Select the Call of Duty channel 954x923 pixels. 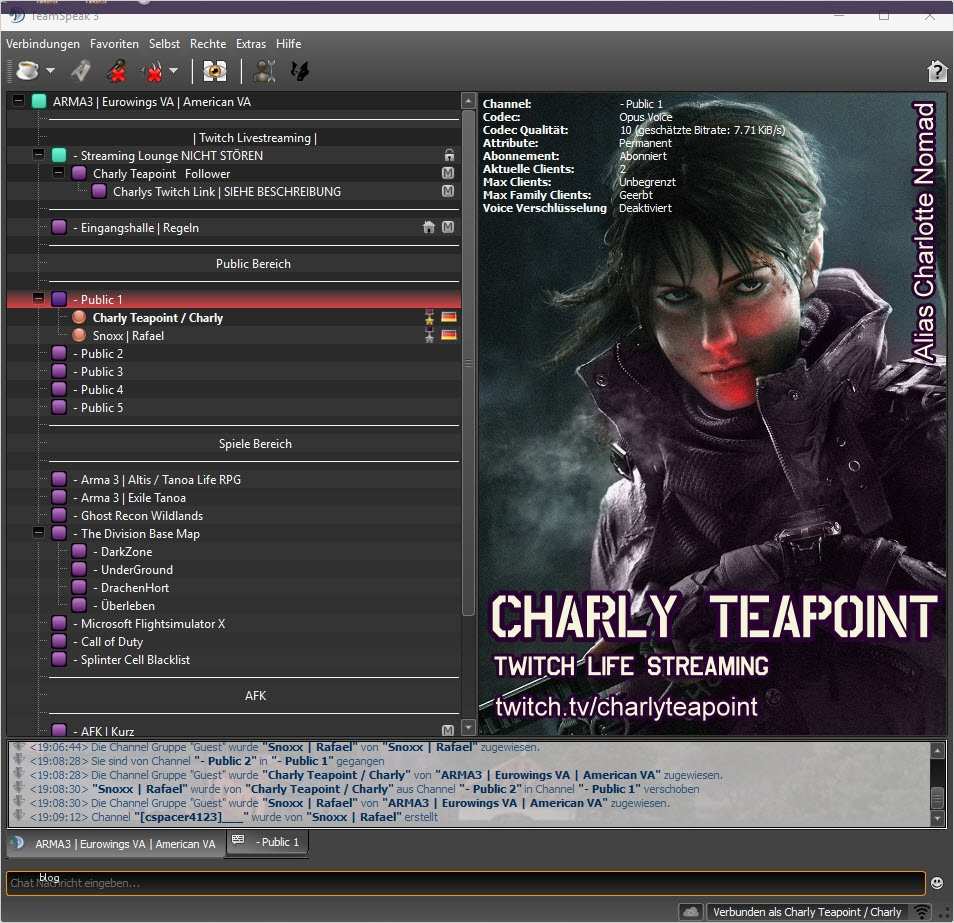(112, 642)
